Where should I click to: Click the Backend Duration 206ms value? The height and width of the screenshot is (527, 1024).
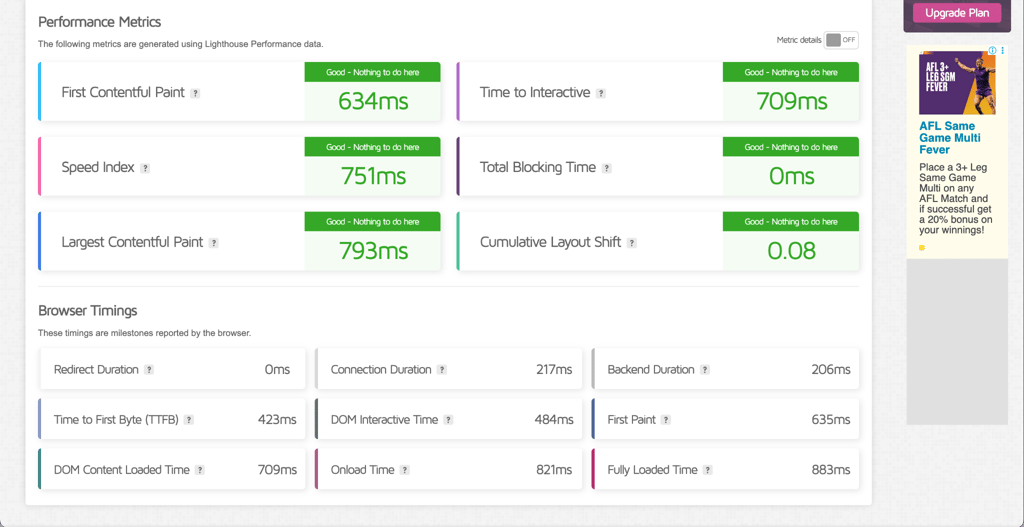(831, 370)
